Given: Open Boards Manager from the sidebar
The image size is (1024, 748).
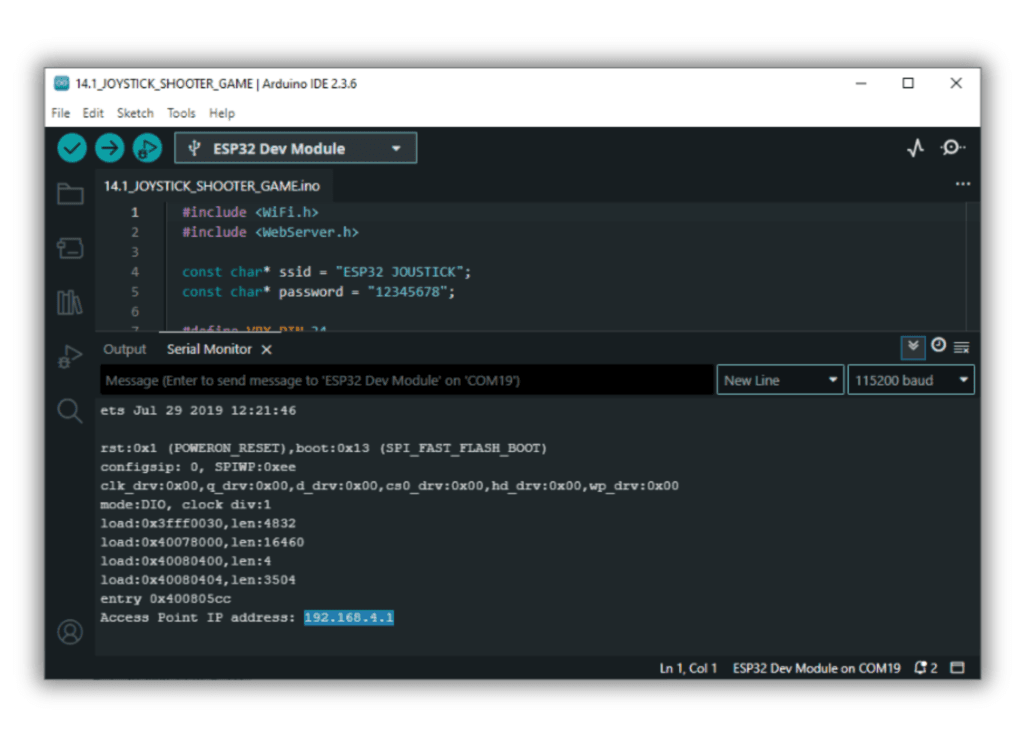Looking at the screenshot, I should [70, 248].
